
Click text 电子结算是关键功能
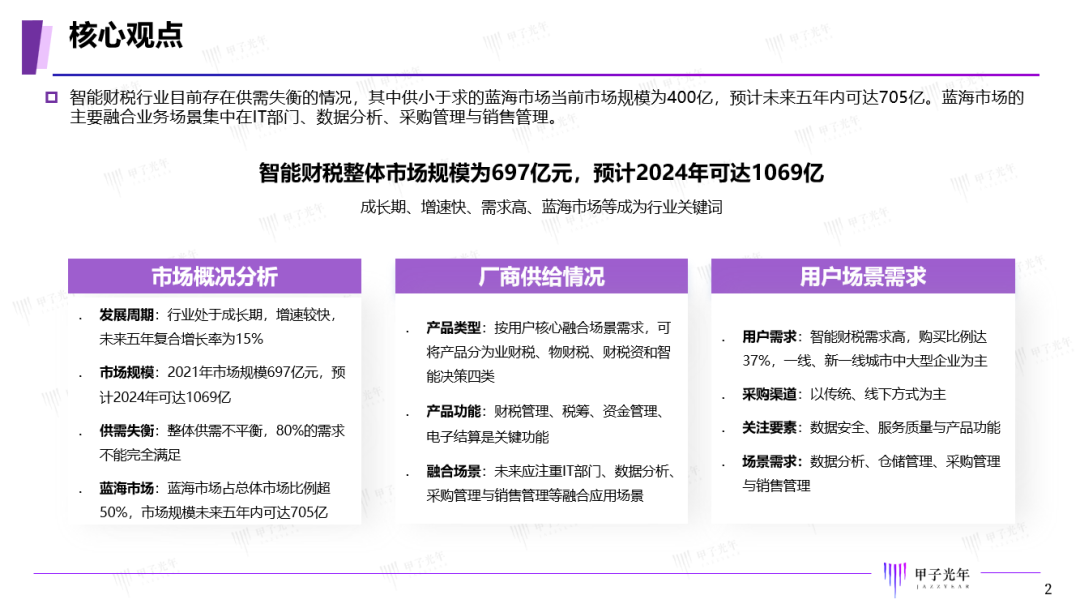coord(488,437)
